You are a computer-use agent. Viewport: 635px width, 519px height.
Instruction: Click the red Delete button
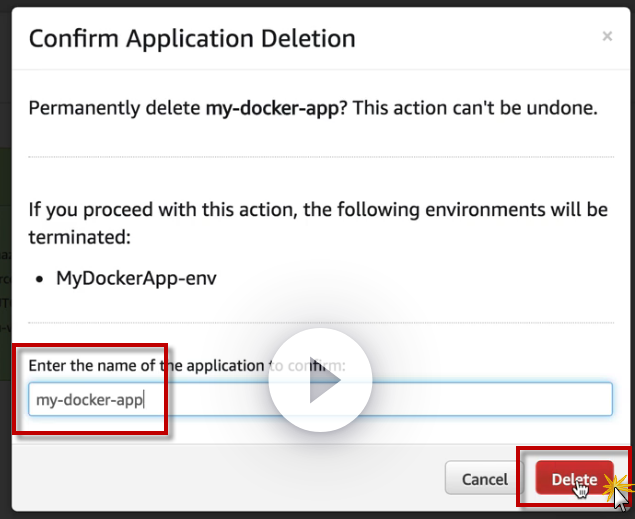coord(574,479)
